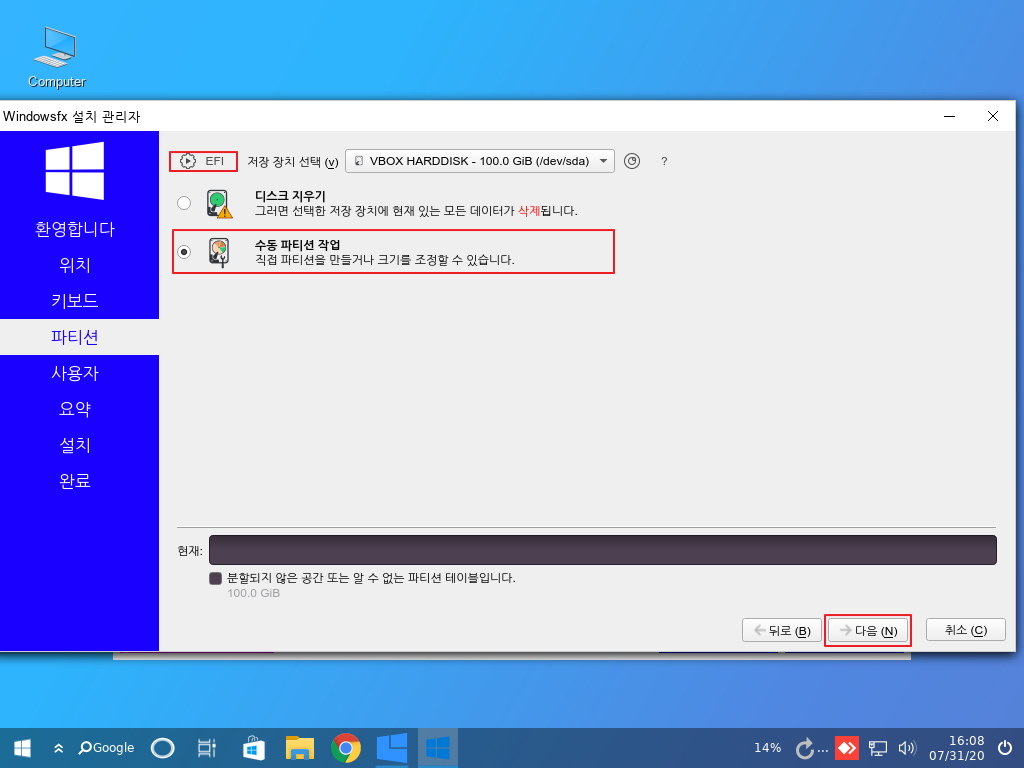Click the Windows logo in sidebar

75,170
